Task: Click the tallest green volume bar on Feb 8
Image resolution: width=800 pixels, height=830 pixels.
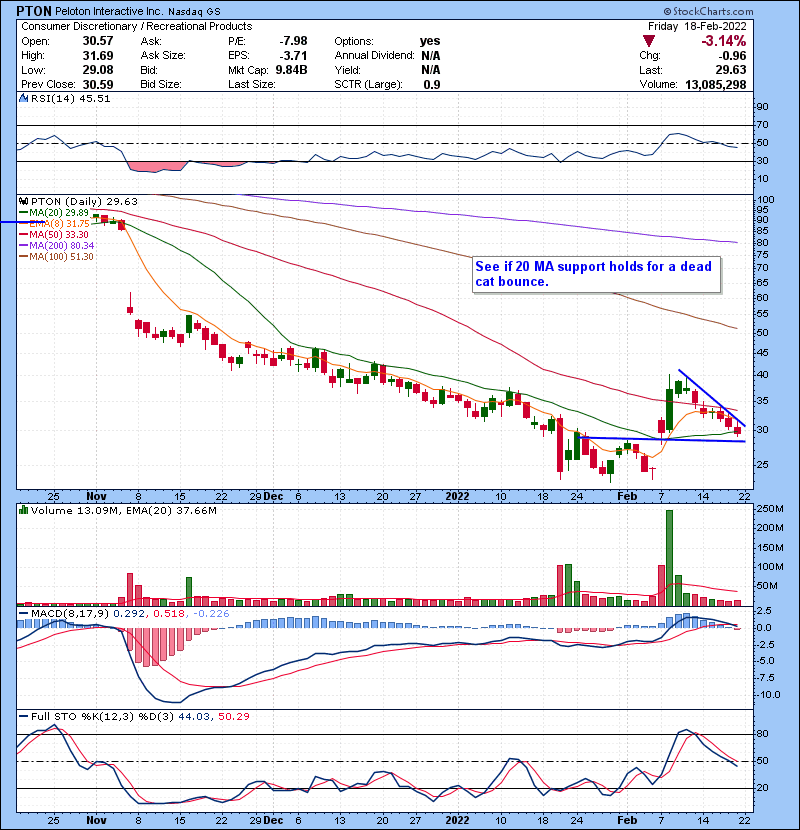Action: click(x=669, y=557)
